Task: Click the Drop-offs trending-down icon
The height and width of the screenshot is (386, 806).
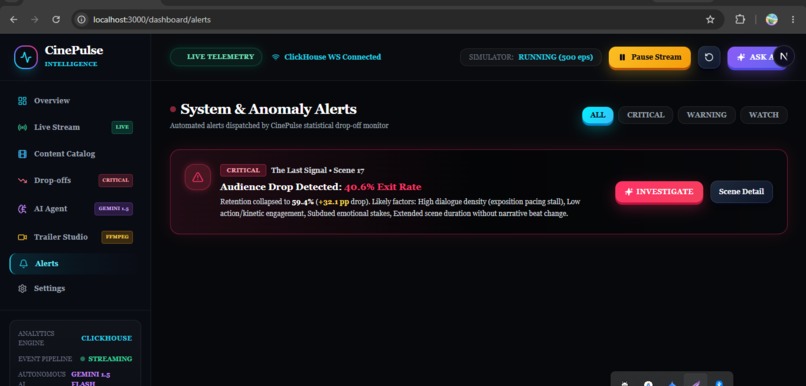Action: click(x=22, y=180)
